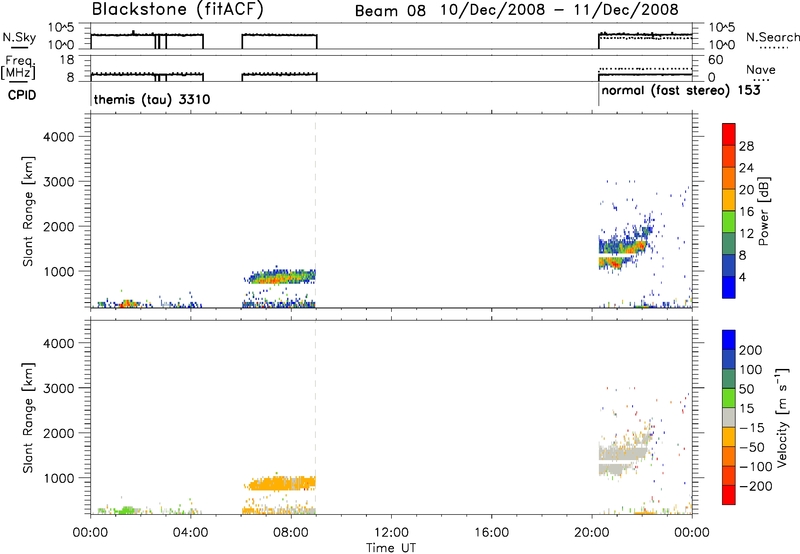Click the "28" tick label on the Power colorbar
The width and height of the screenshot is (800, 554).
tap(746, 146)
